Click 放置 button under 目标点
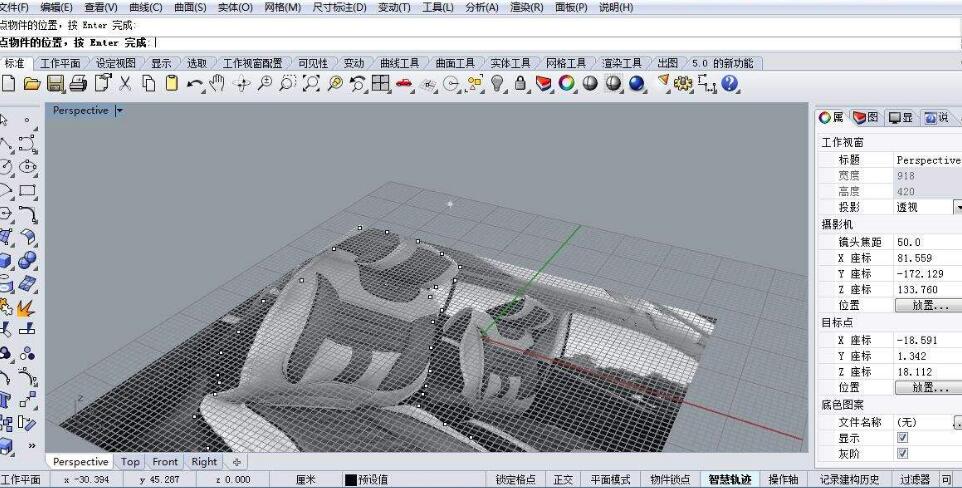 pyautogui.click(x=928, y=387)
